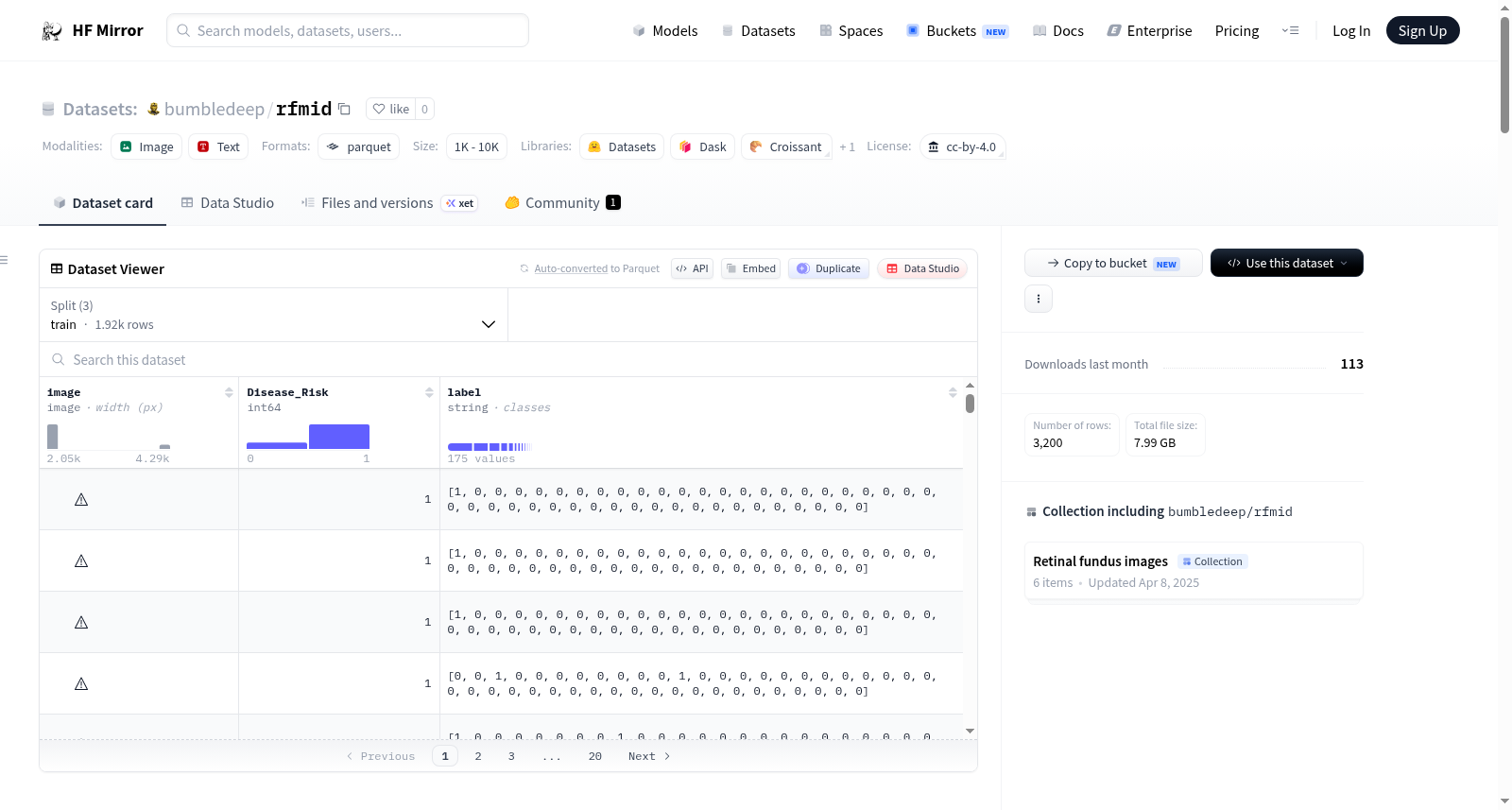The image size is (1512, 810).
Task: Click the warning icon in the second table row
Action: pyautogui.click(x=81, y=560)
